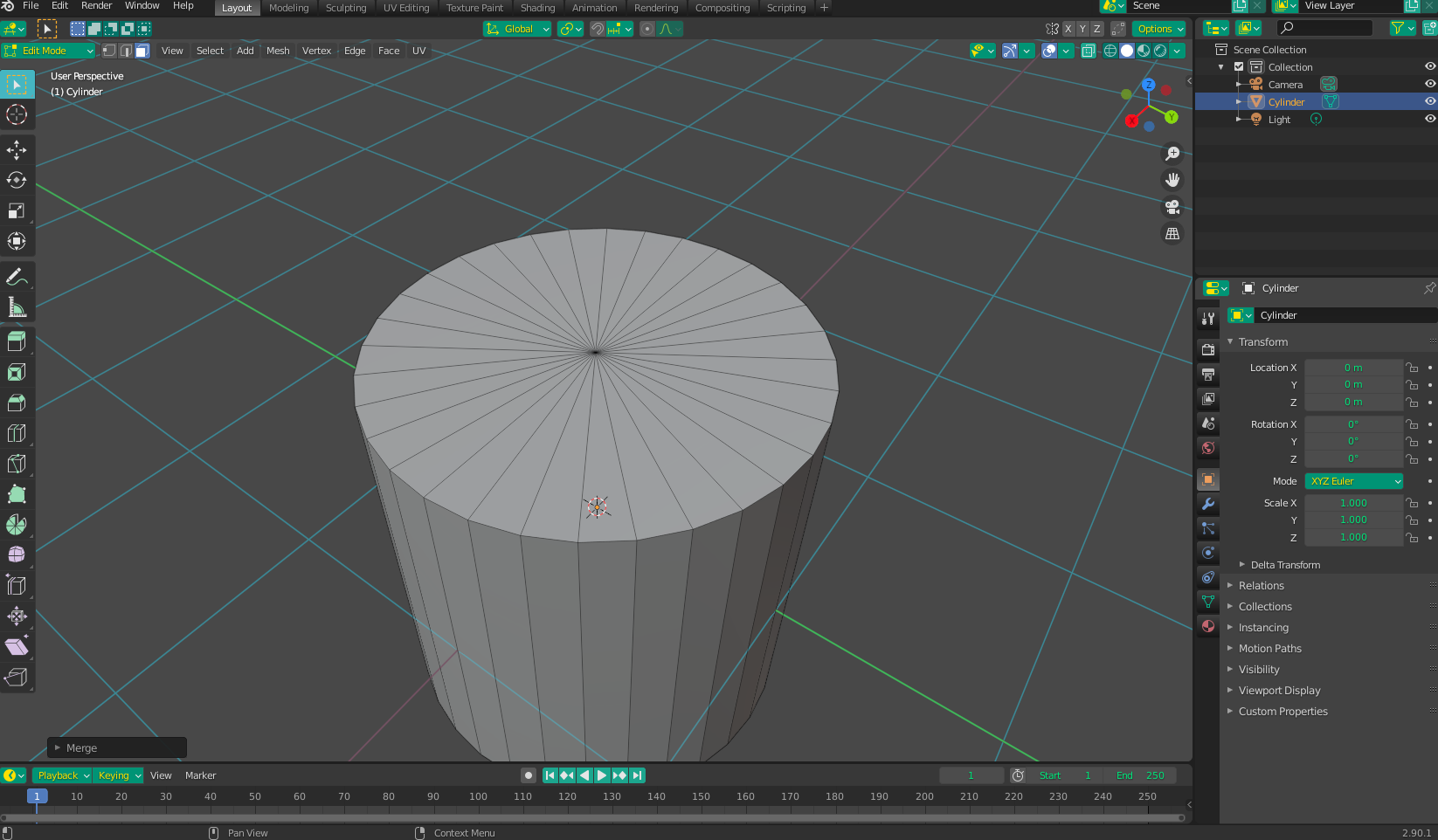
Task: Select the Light item in outliner
Action: coord(1279,120)
